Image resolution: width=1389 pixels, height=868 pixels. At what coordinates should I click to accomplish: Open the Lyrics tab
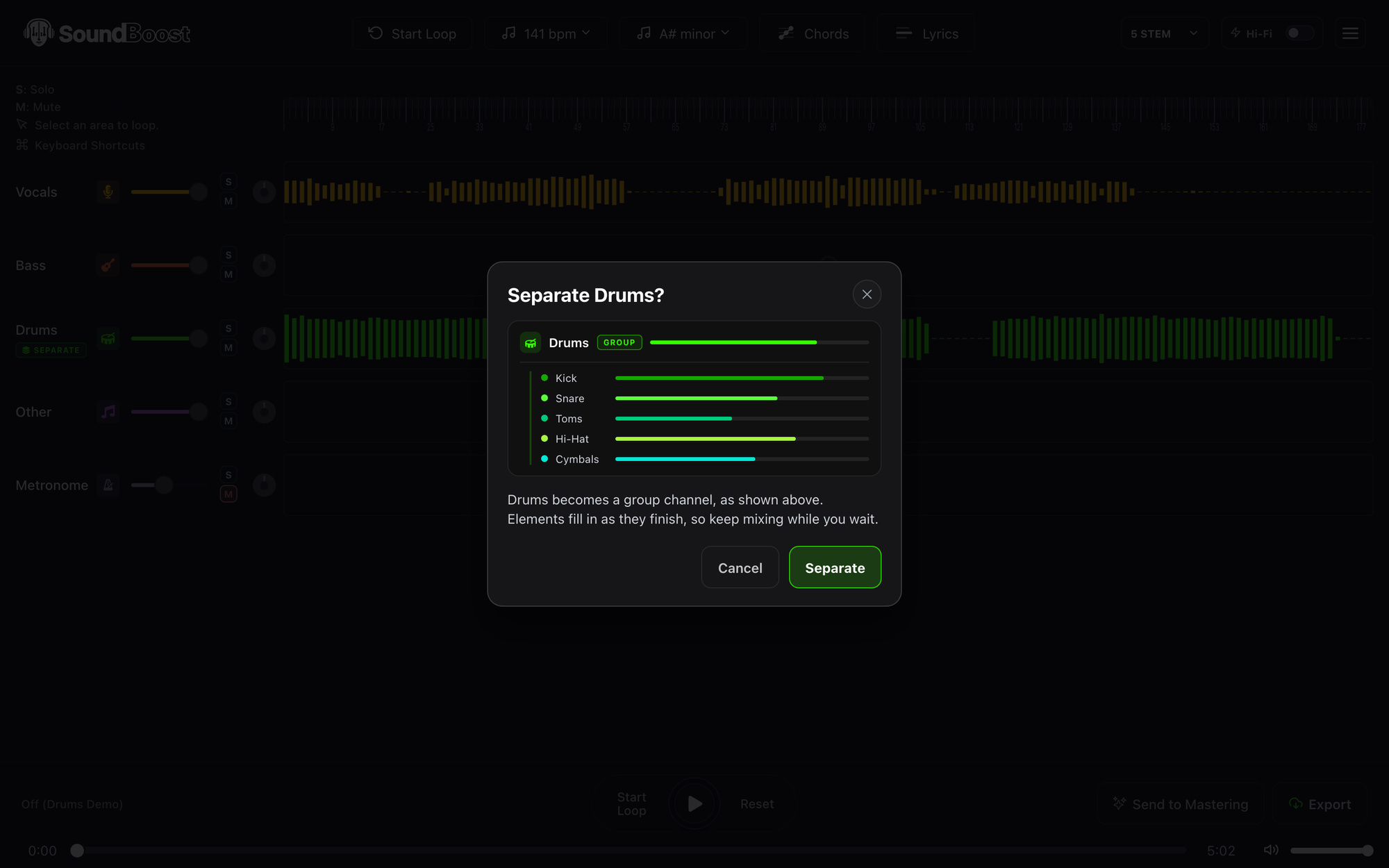click(x=926, y=33)
